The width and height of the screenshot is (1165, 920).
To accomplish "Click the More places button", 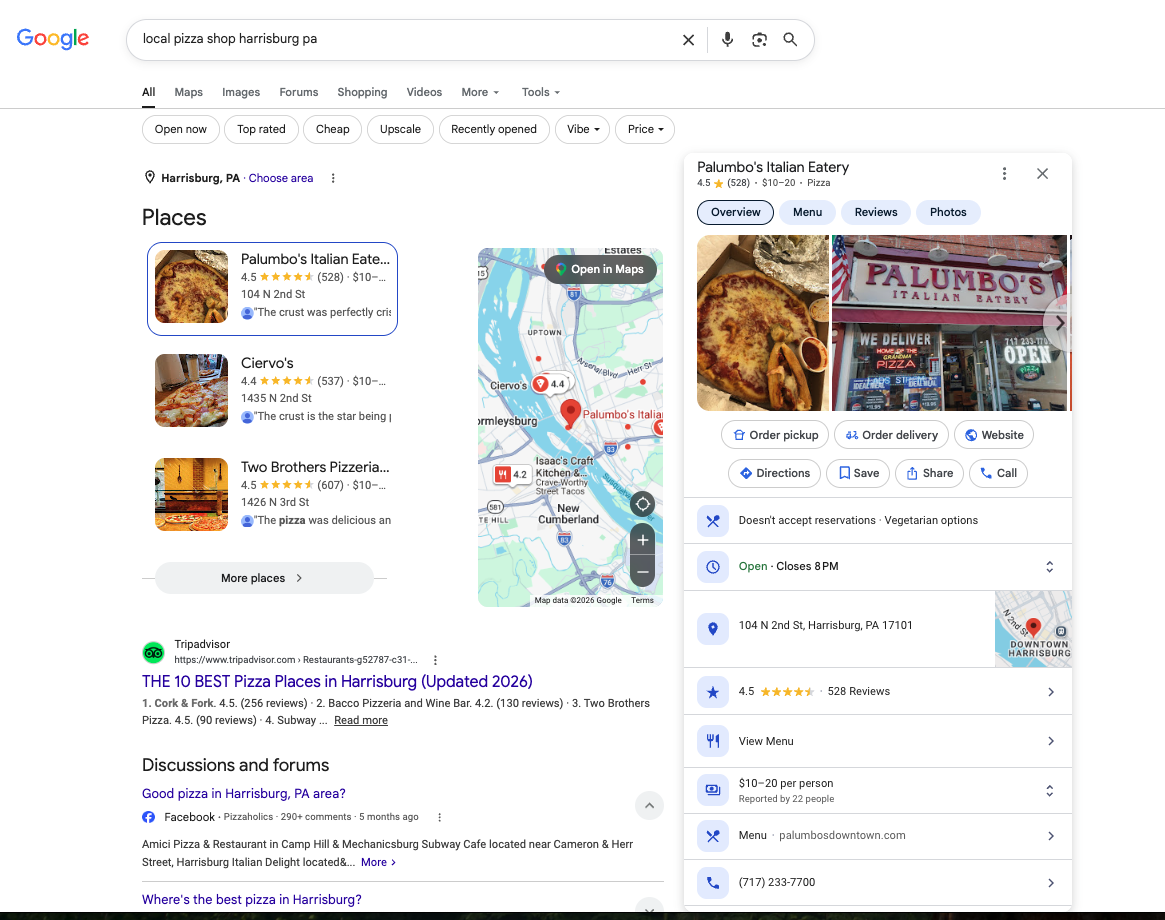I will click(264, 578).
